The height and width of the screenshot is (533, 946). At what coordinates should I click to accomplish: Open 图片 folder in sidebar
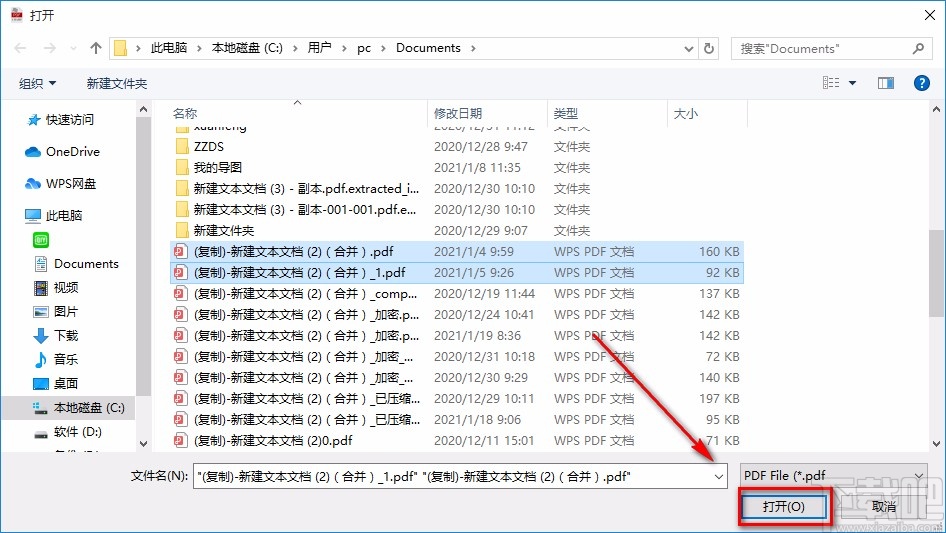pos(56,311)
